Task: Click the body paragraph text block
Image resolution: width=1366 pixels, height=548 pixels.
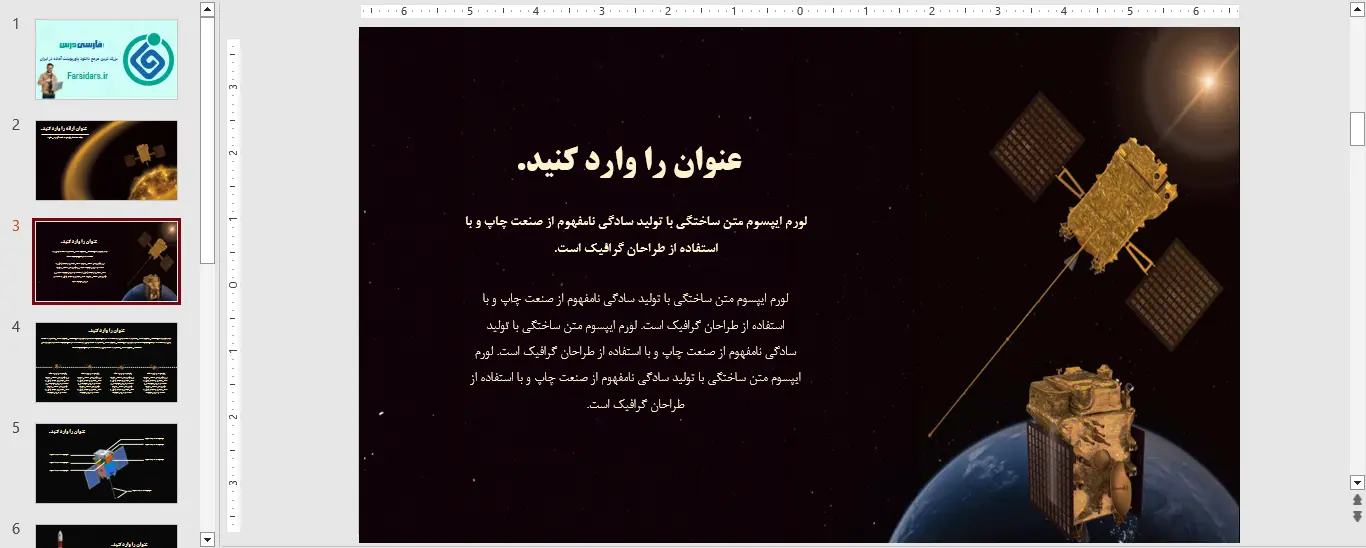Action: tap(636, 352)
